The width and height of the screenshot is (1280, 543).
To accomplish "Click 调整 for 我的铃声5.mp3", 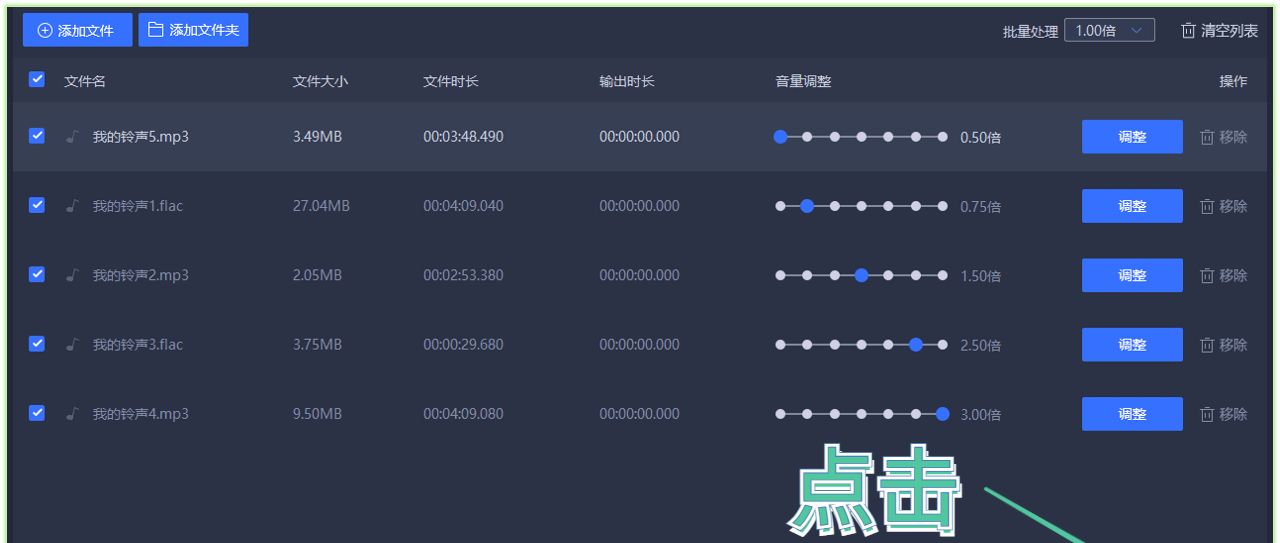I will tap(1132, 137).
